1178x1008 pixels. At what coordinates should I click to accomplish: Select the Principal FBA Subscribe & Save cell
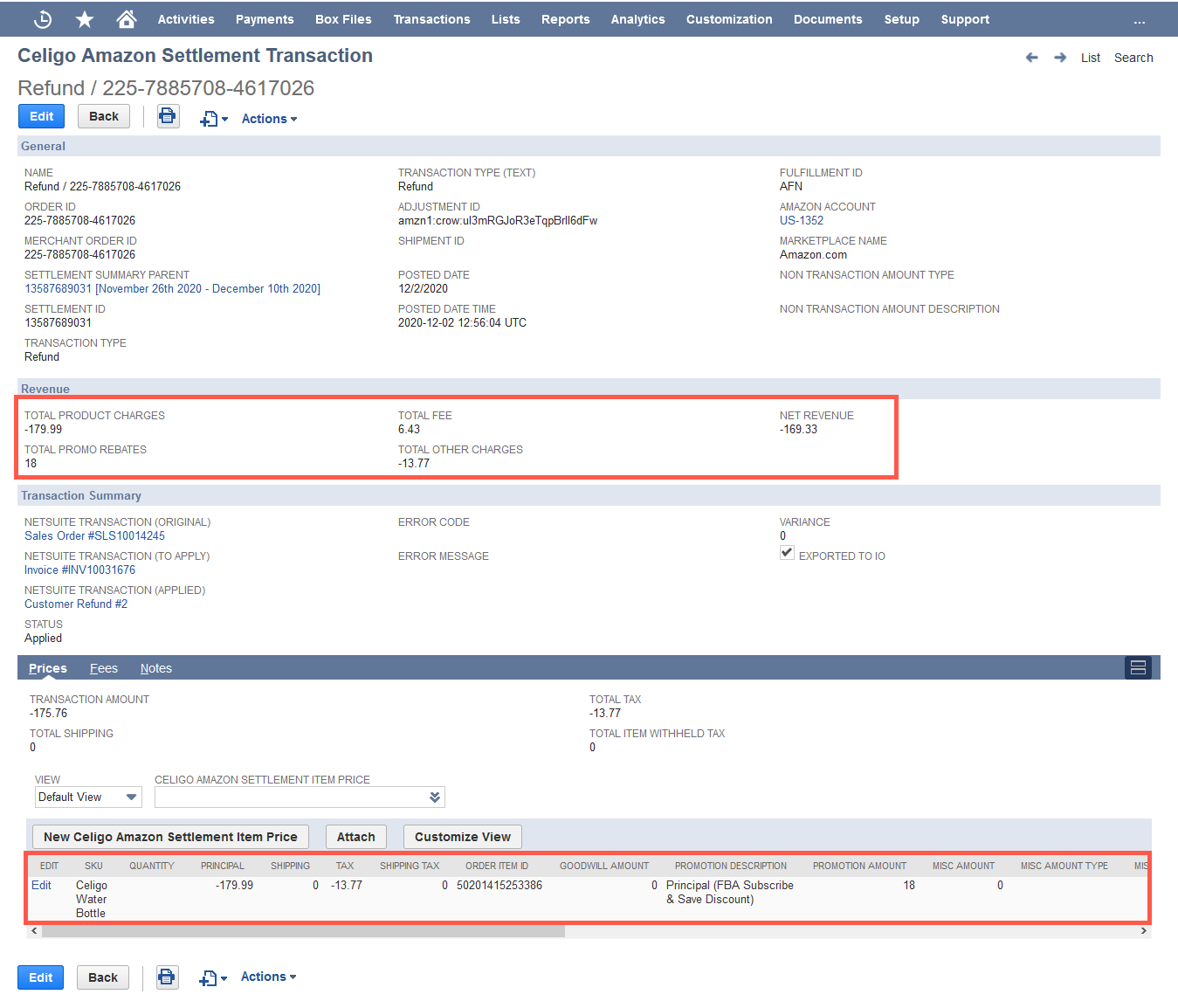pyautogui.click(x=730, y=892)
